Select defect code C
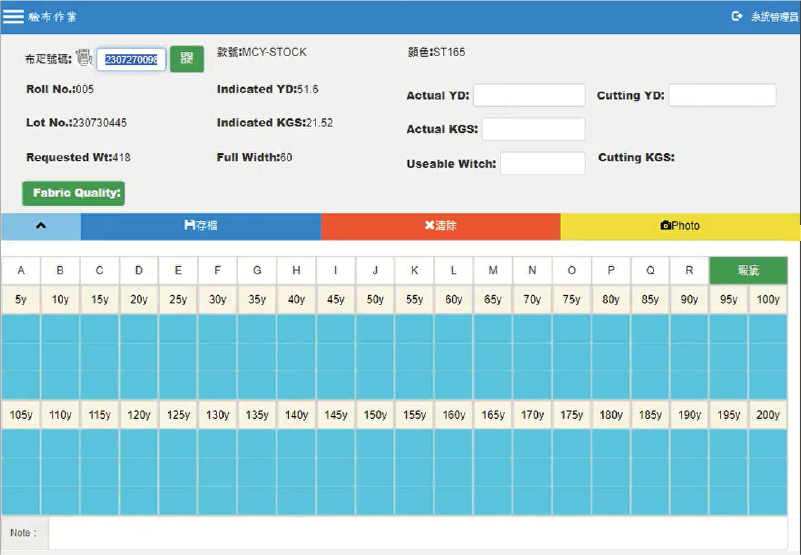The width and height of the screenshot is (801, 555). 100,270
